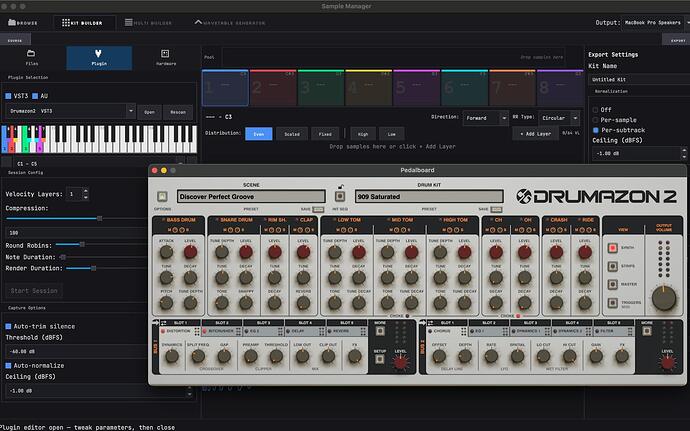Click the Add Layer button
The width and height of the screenshot is (690, 431).
click(535, 133)
